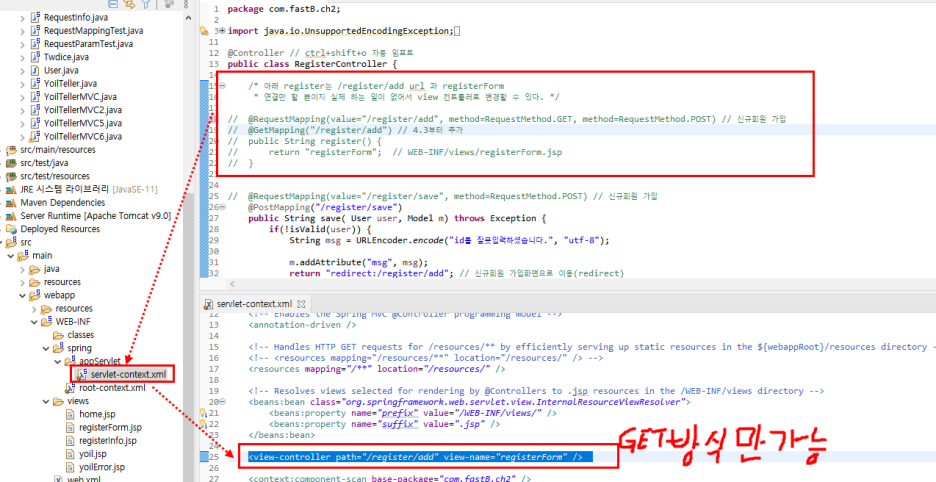Click the User.java file icon
This screenshot has width=936, height=482.
click(35, 70)
